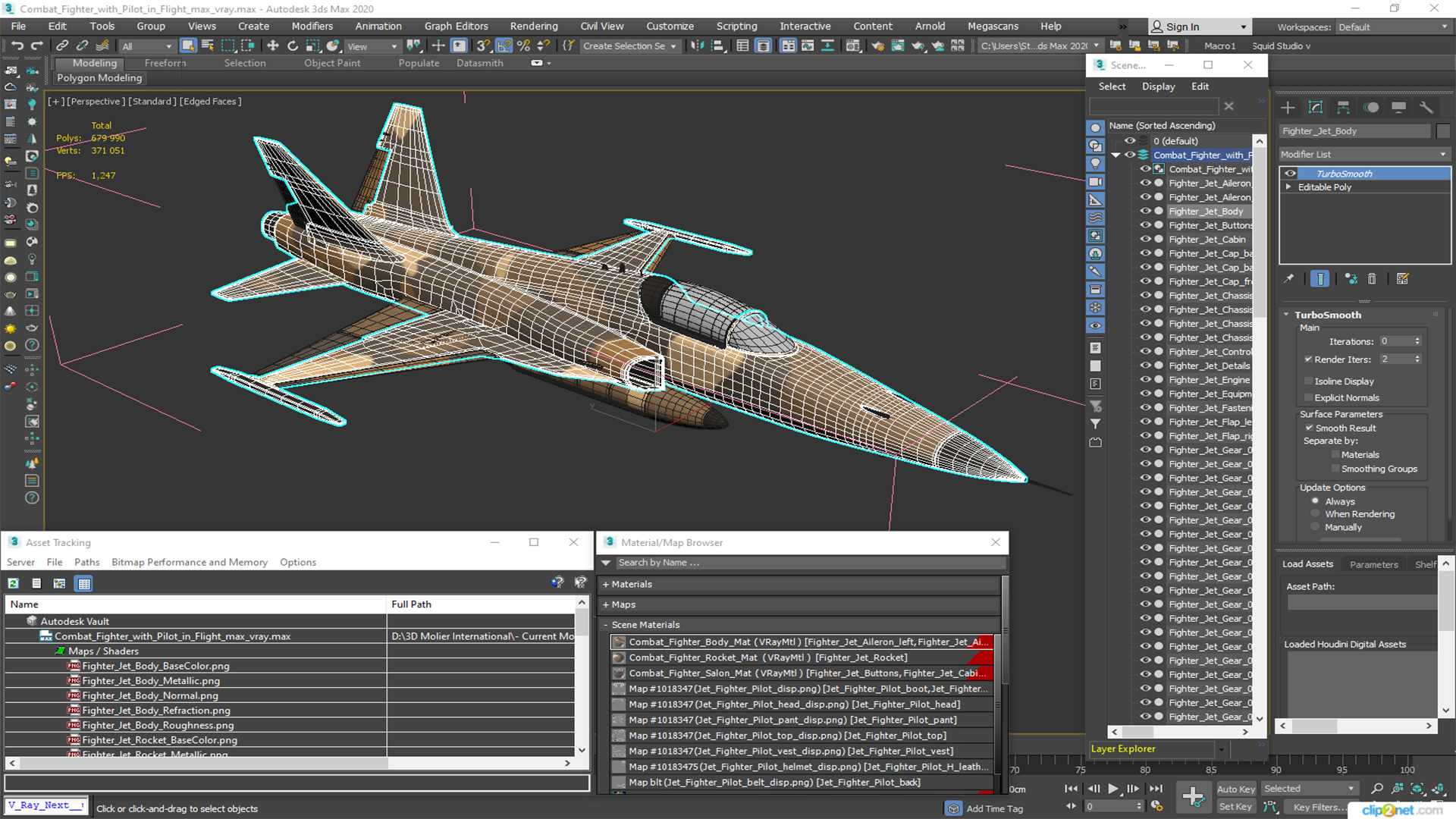This screenshot has width=1456, height=819.
Task: Switch to Hierarchy command panel tab
Action: point(1343,108)
